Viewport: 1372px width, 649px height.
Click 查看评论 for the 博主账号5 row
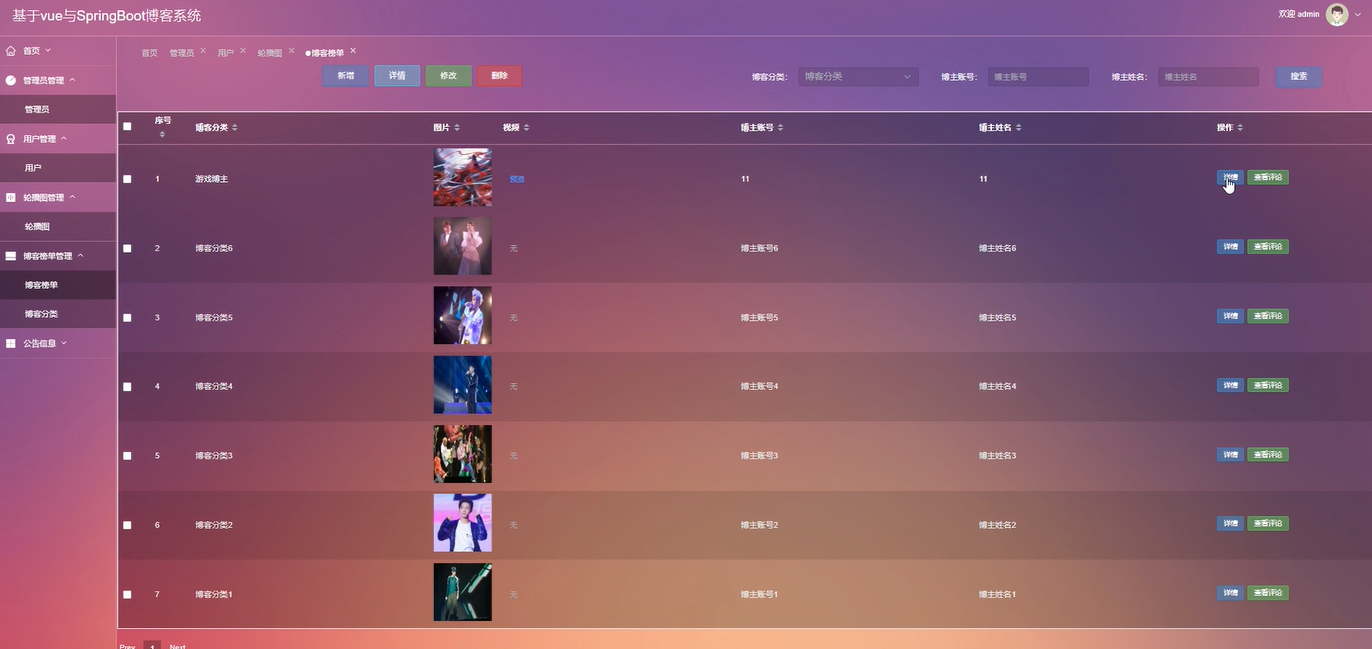(x=1268, y=316)
